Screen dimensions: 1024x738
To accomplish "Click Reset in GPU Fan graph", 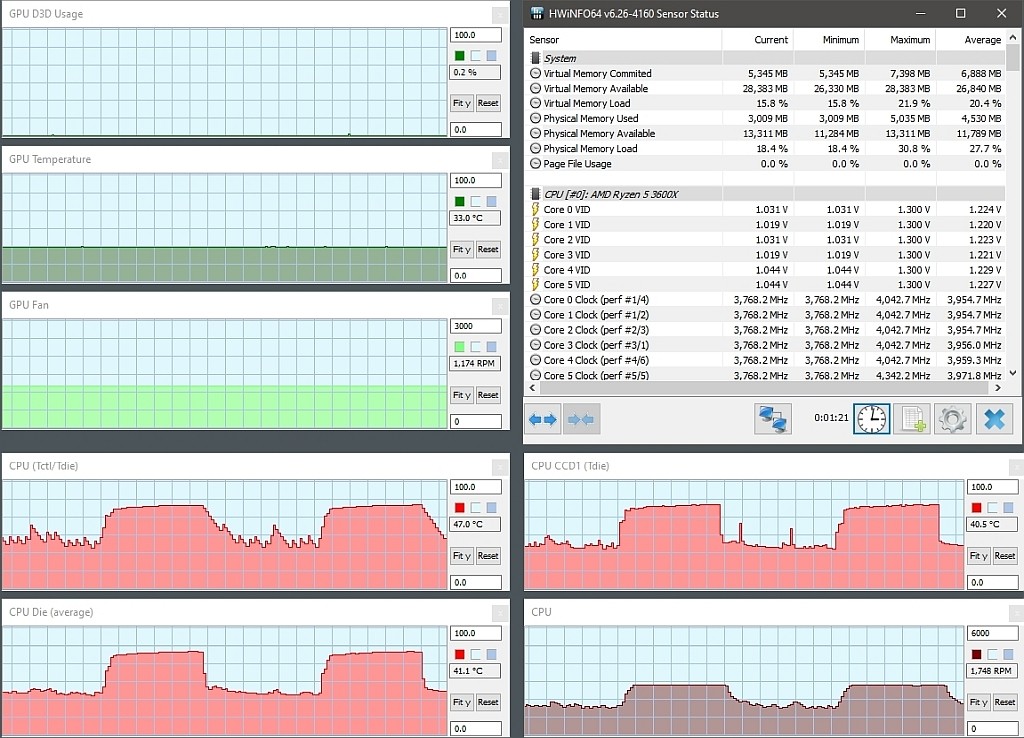I will point(488,395).
